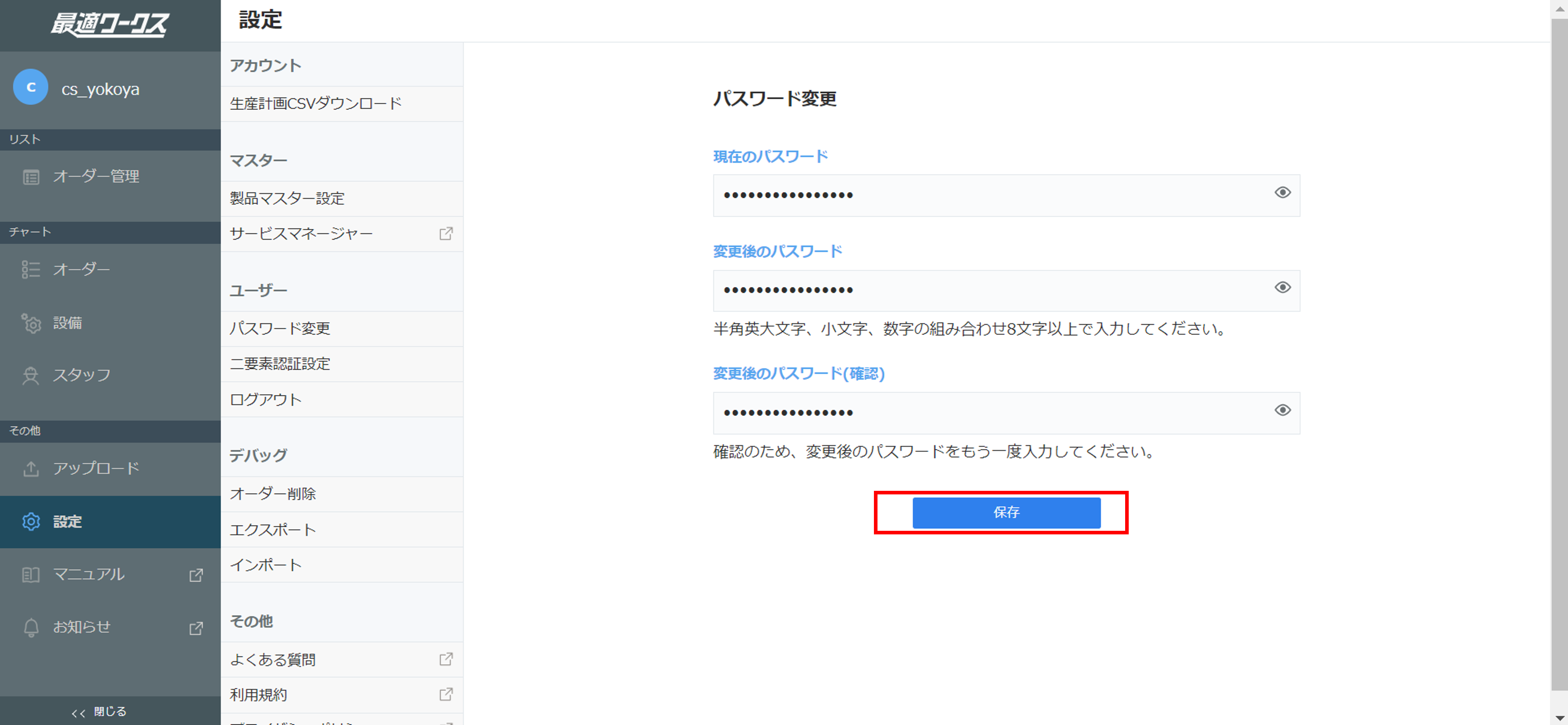This screenshot has height=725, width=1568.
Task: Focus the 変更後のパスワード(確認) input field
Action: tap(1006, 413)
